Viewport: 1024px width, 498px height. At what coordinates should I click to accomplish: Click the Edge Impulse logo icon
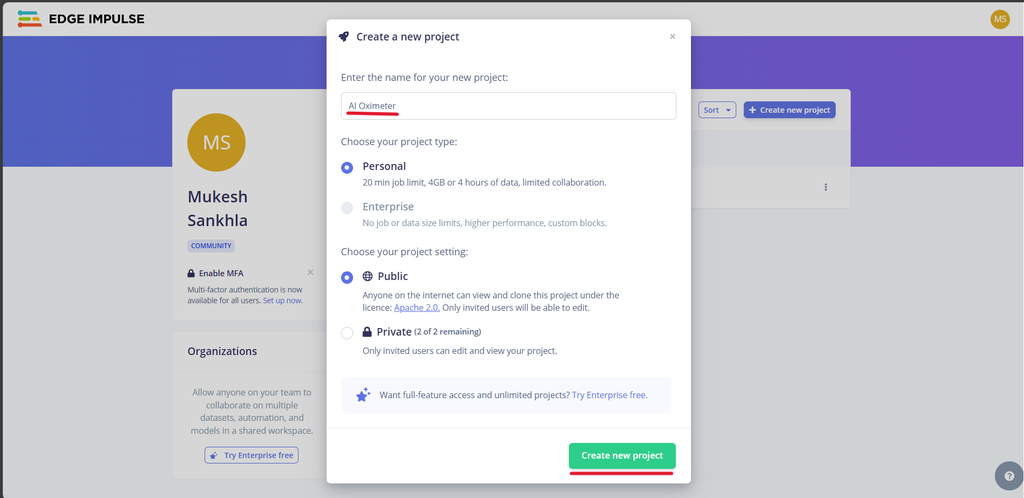point(29,19)
